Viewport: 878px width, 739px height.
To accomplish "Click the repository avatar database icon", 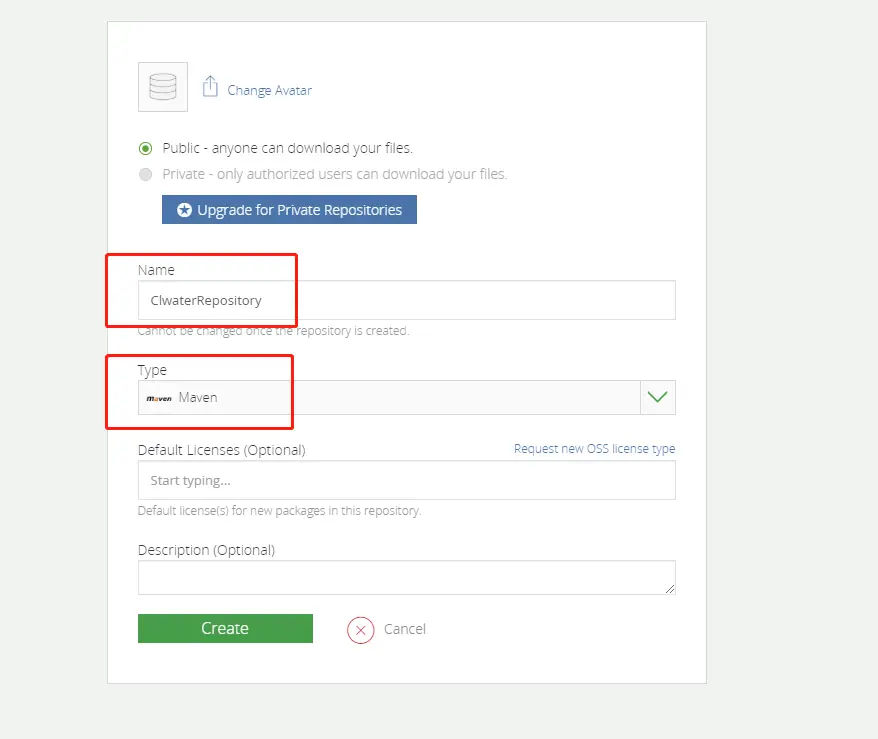I will point(162,87).
